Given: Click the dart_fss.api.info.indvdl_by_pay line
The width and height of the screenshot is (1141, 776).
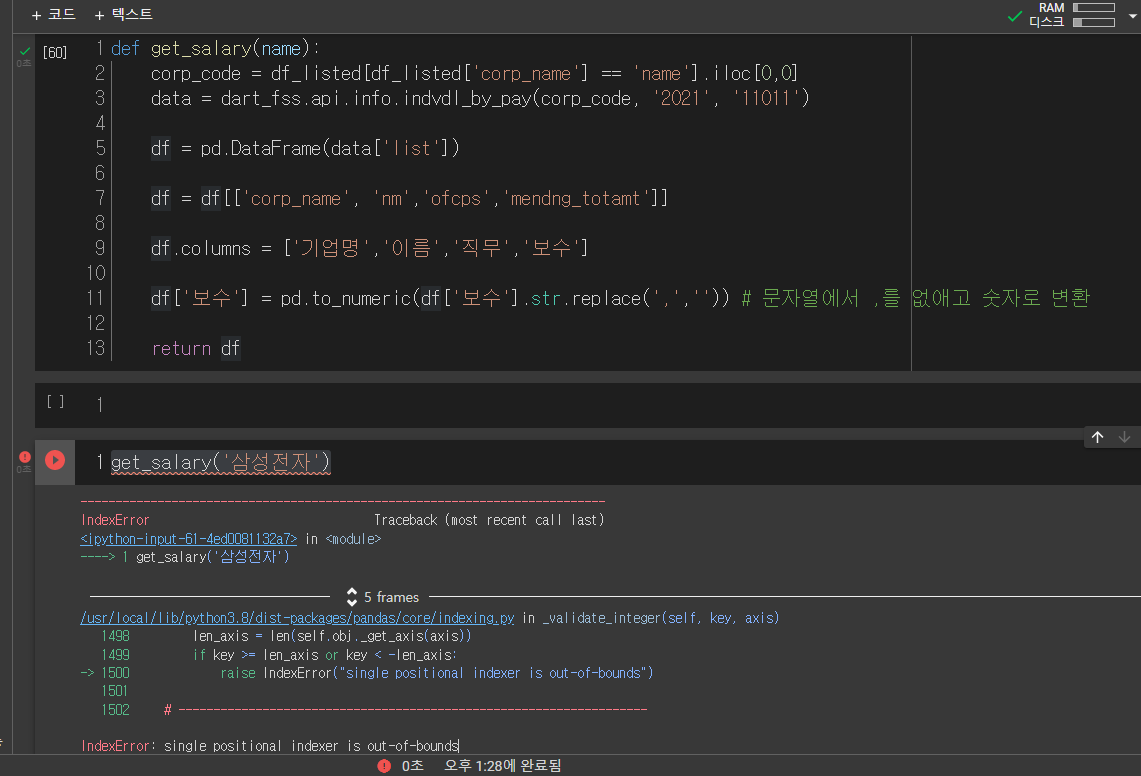Looking at the screenshot, I should tap(480, 98).
